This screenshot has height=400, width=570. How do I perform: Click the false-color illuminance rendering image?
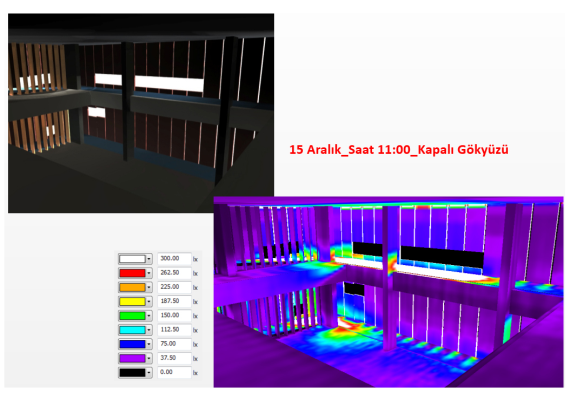pos(388,292)
